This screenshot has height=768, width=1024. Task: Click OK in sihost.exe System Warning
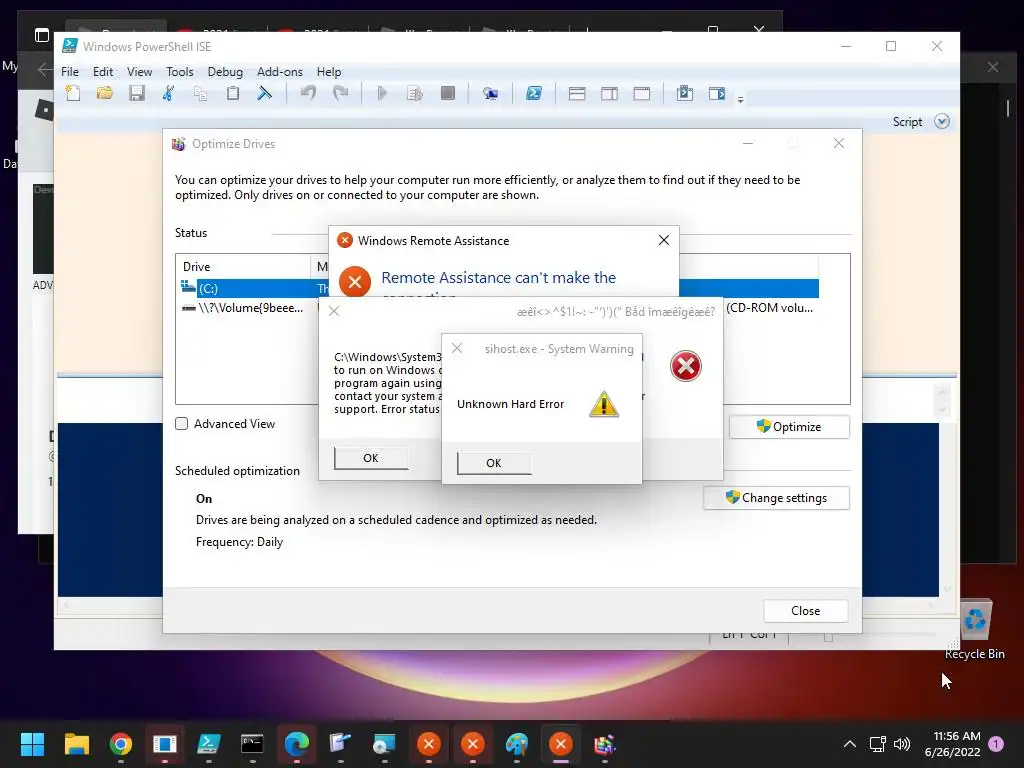tap(494, 462)
